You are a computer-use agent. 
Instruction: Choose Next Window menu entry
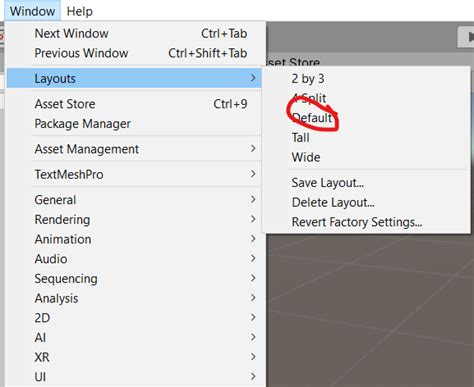coord(133,34)
